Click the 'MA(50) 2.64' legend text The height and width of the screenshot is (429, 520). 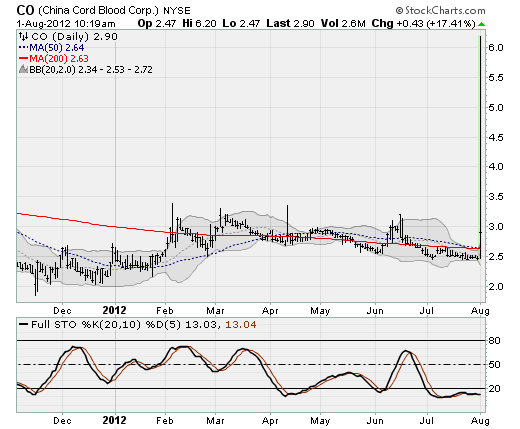coord(57,47)
